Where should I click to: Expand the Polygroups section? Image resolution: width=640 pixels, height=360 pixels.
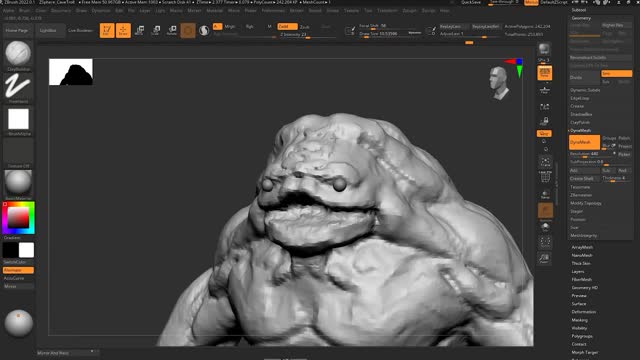point(582,336)
